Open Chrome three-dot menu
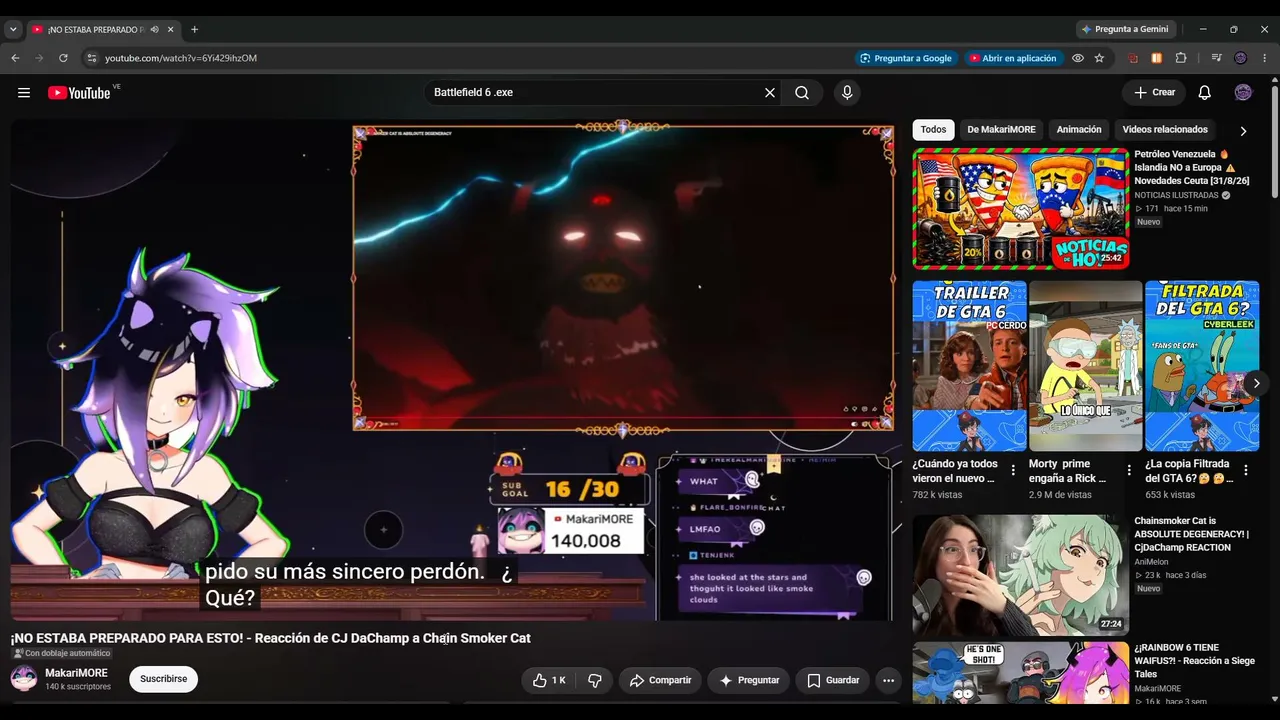 click(x=1265, y=58)
